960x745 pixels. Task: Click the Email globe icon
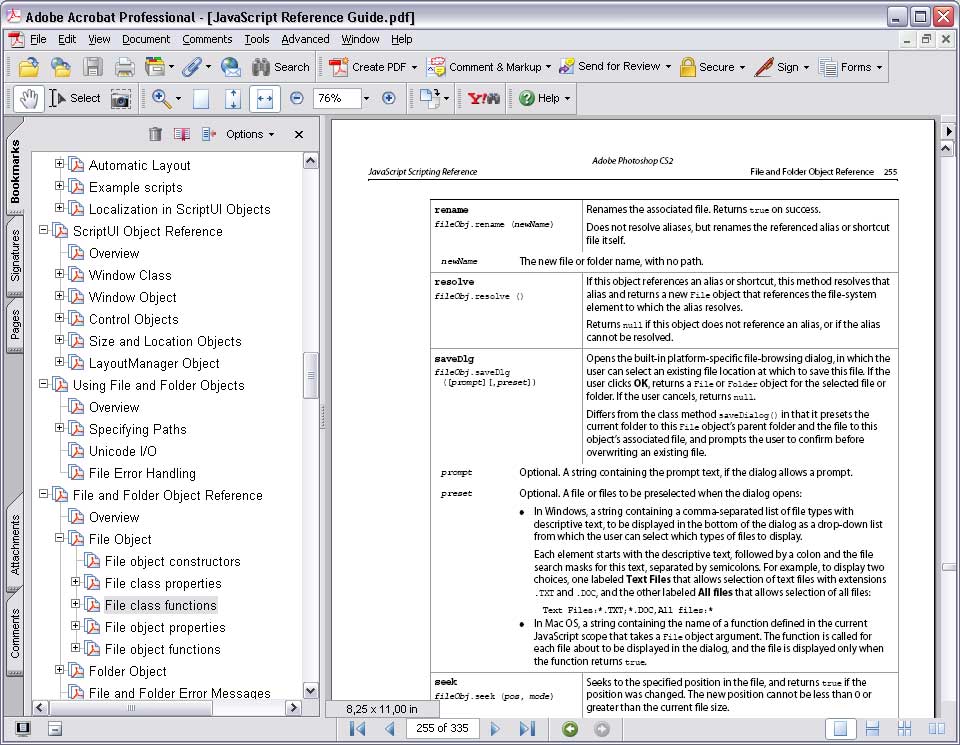[x=231, y=67]
